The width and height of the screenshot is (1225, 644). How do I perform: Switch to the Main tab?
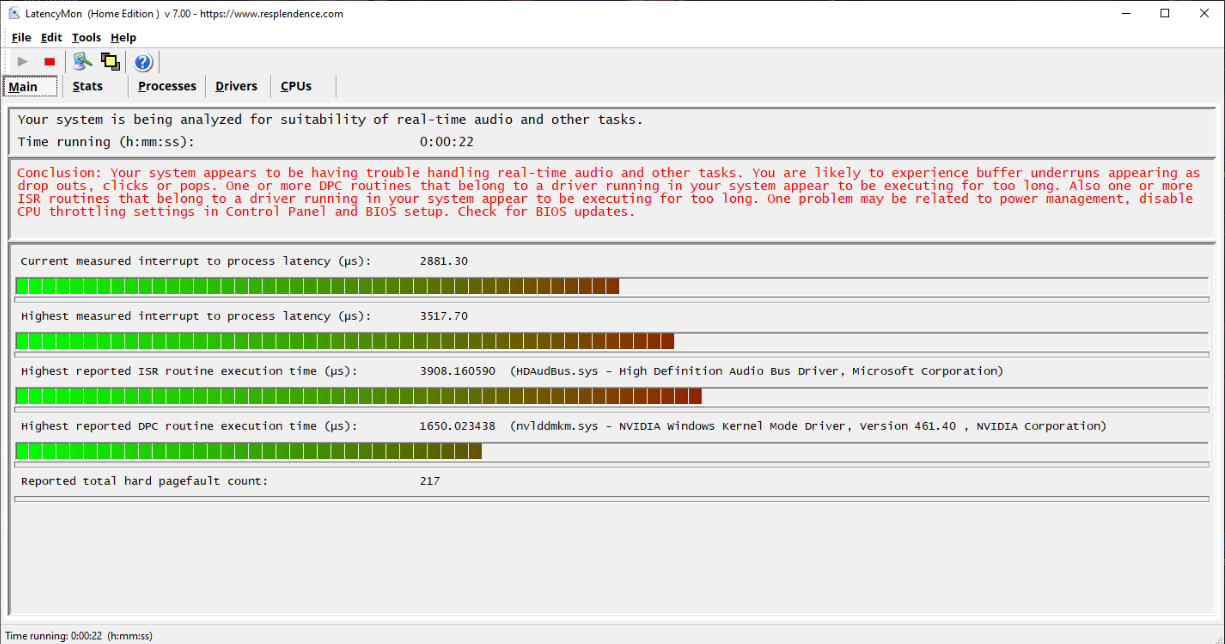(x=30, y=86)
